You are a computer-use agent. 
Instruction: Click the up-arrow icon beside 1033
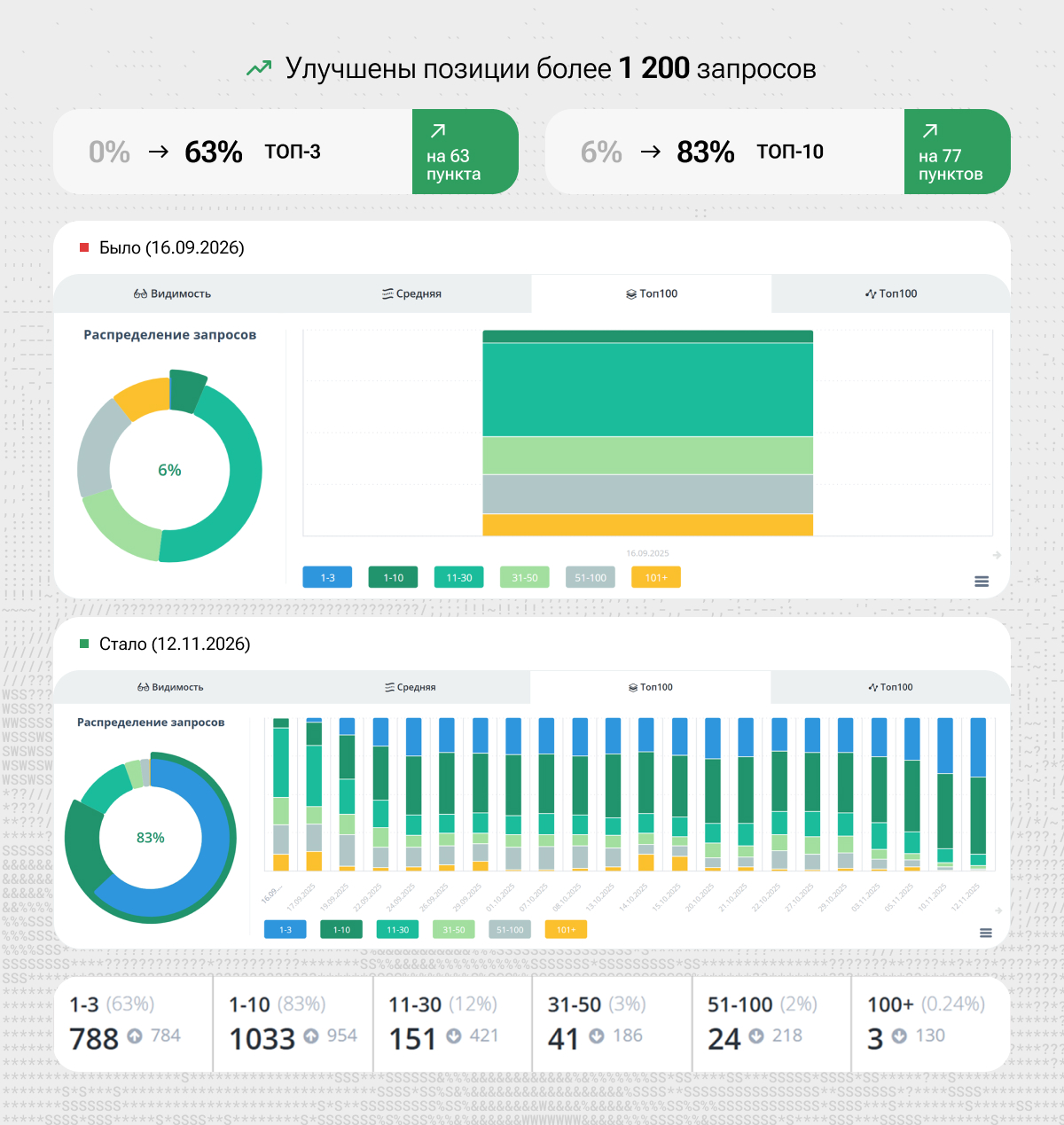[x=311, y=1036]
